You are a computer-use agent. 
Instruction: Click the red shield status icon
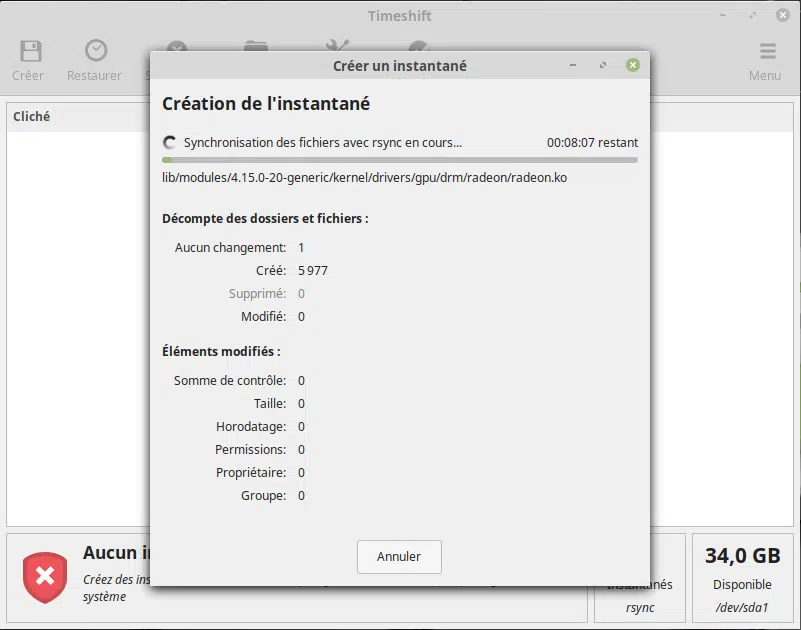tap(45, 577)
